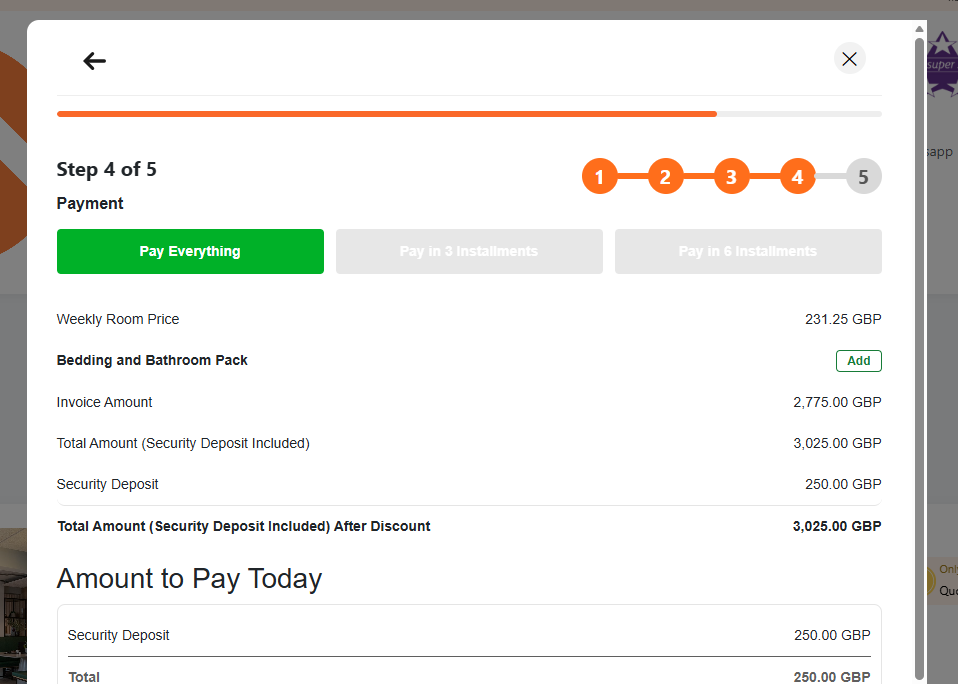958x684 pixels.
Task: Select step 2 circle in stepper
Action: (x=665, y=176)
